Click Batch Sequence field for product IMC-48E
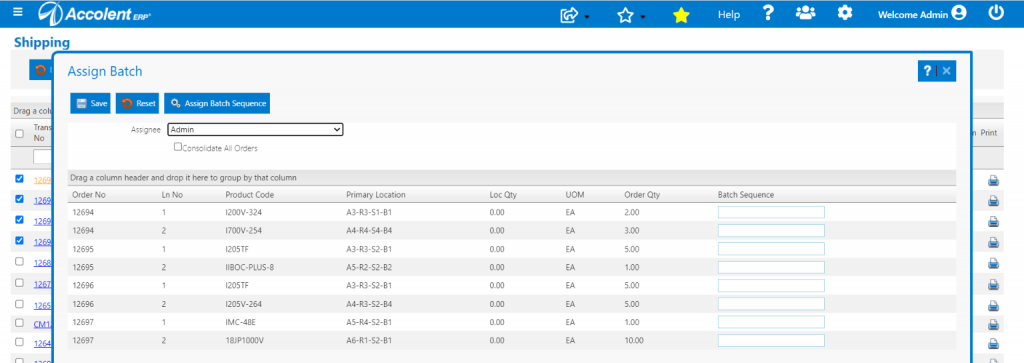 pos(771,322)
